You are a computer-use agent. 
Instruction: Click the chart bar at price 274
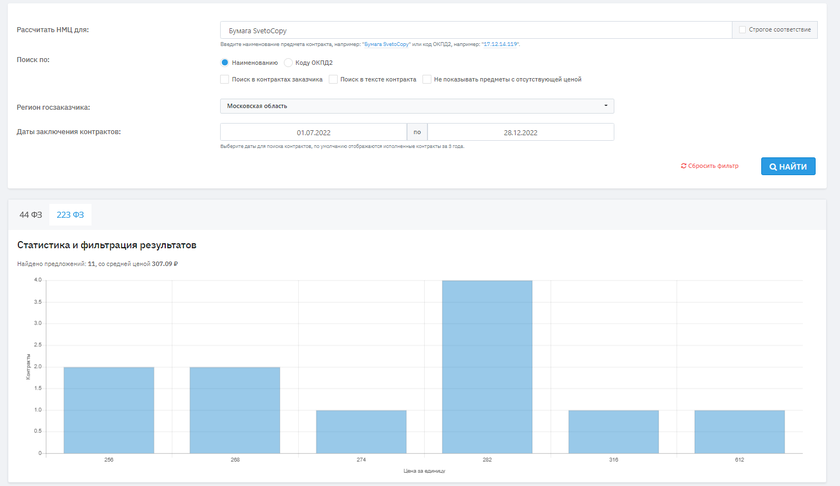[361, 431]
